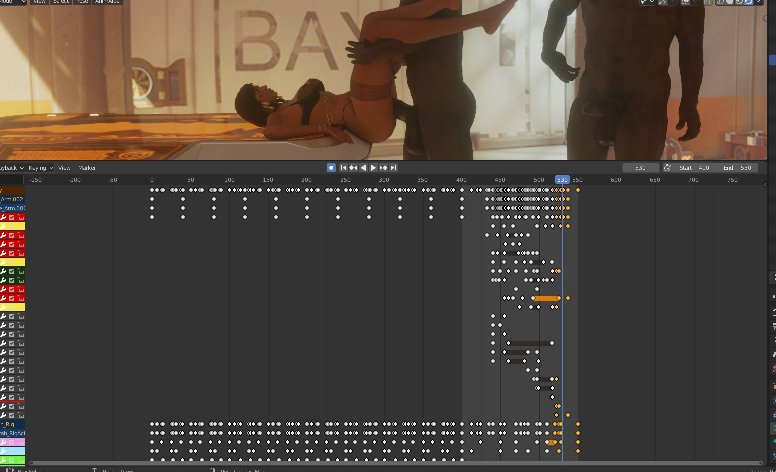Click the 600 label on frame ruler

point(616,180)
